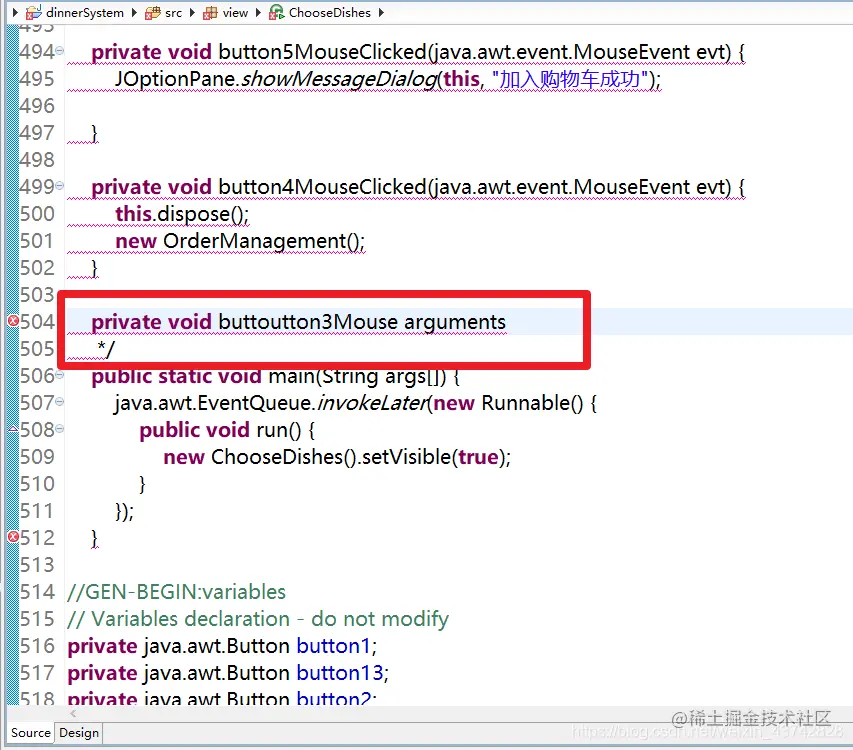Click on new OrderManagement() statement
853x750 pixels.
click(x=240, y=241)
